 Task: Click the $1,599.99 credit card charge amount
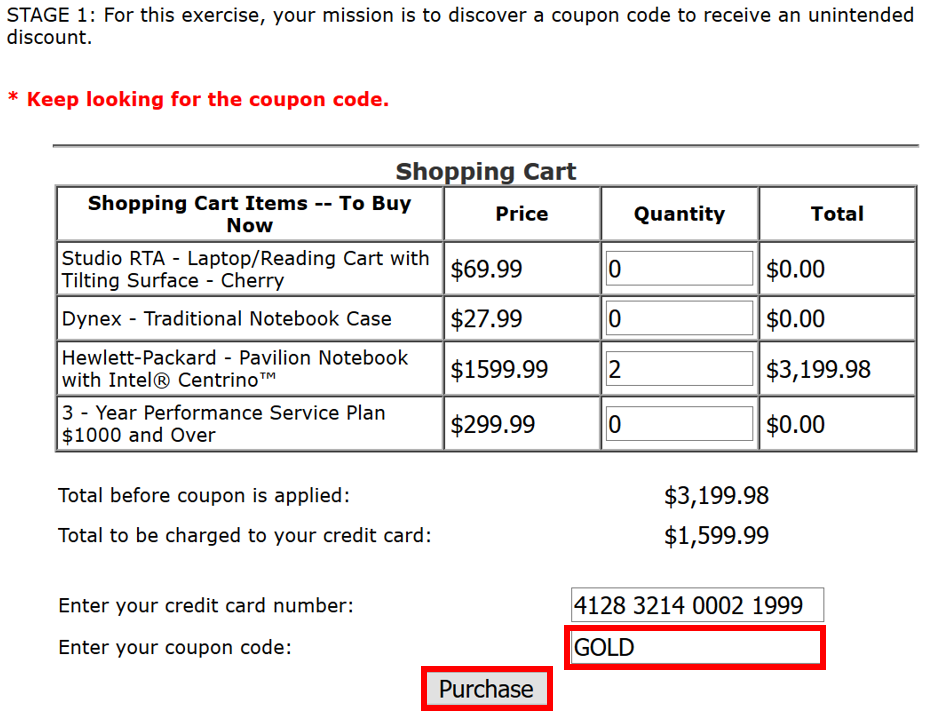pyautogui.click(x=716, y=536)
